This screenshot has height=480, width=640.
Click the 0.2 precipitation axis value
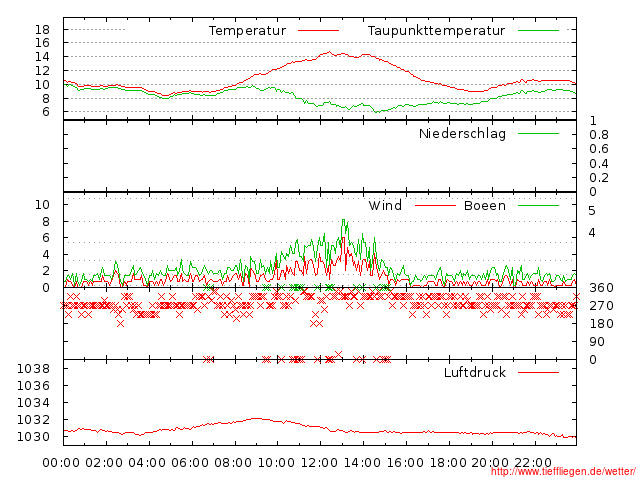click(599, 178)
